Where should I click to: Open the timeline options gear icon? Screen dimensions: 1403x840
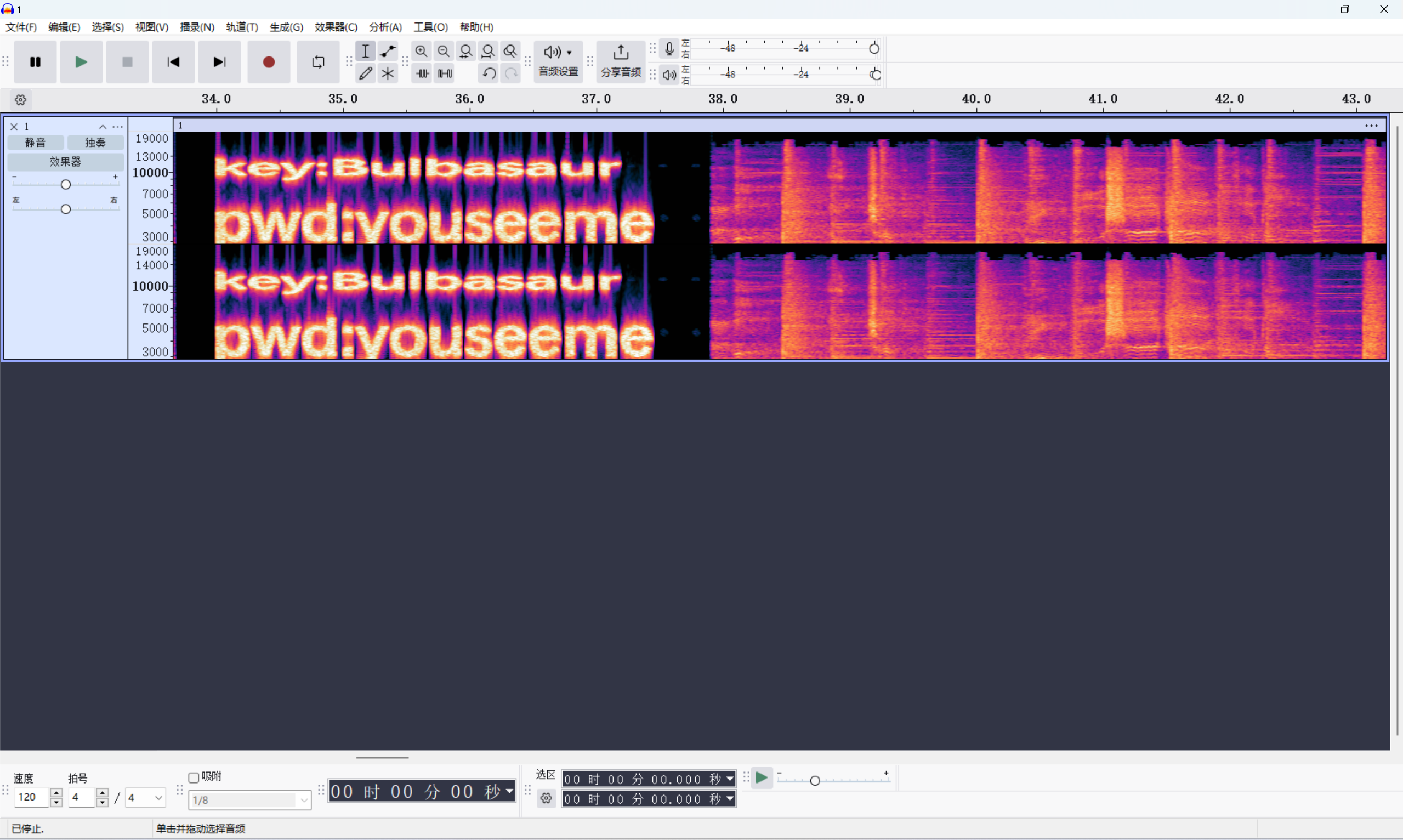21,100
